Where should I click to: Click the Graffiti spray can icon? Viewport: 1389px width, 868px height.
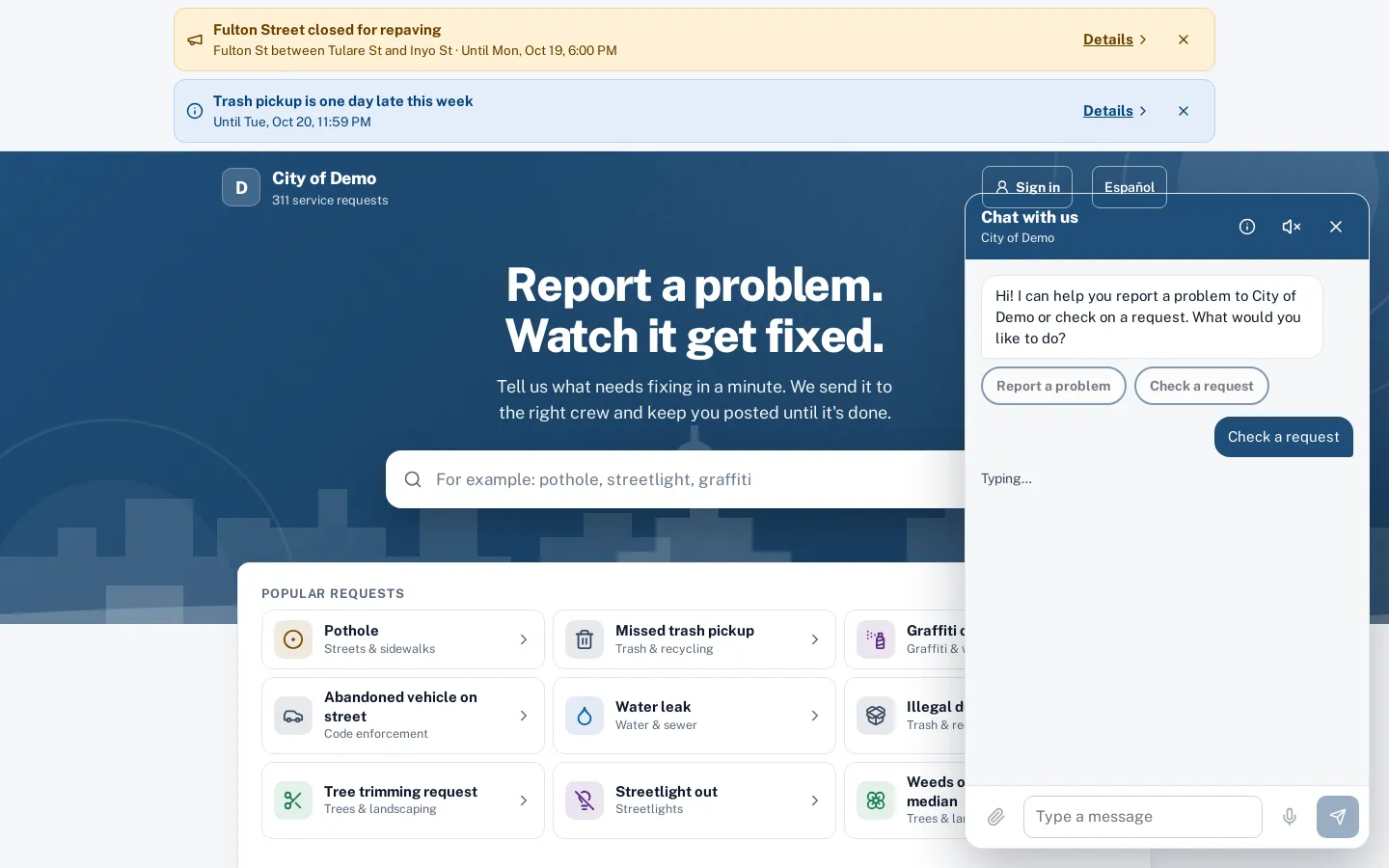click(876, 639)
